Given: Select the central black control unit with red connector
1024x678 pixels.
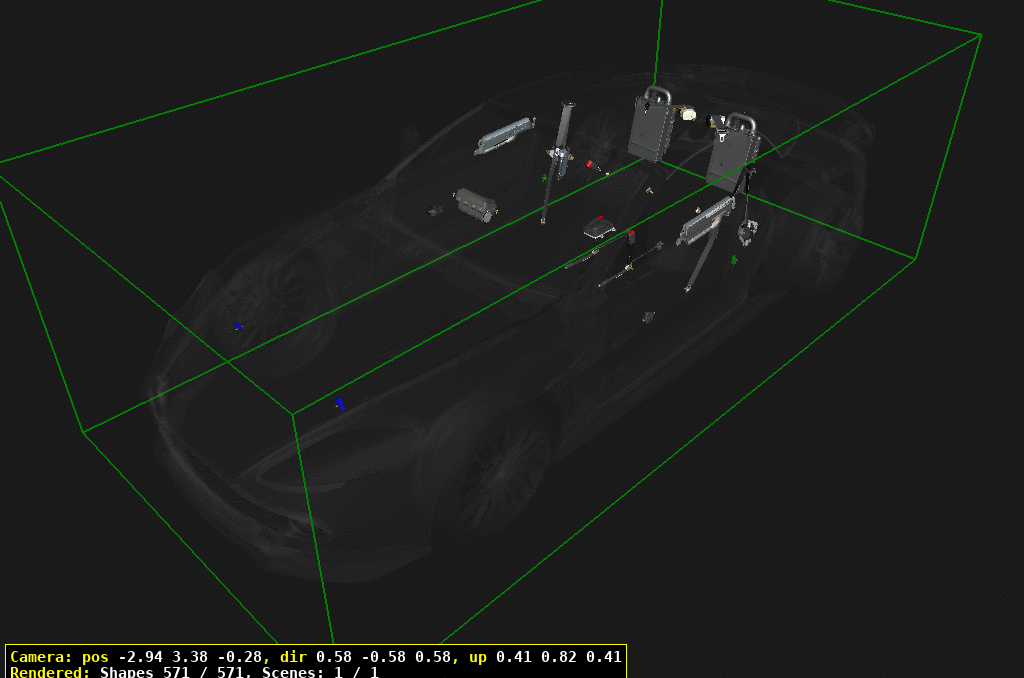Looking at the screenshot, I should (599, 228).
